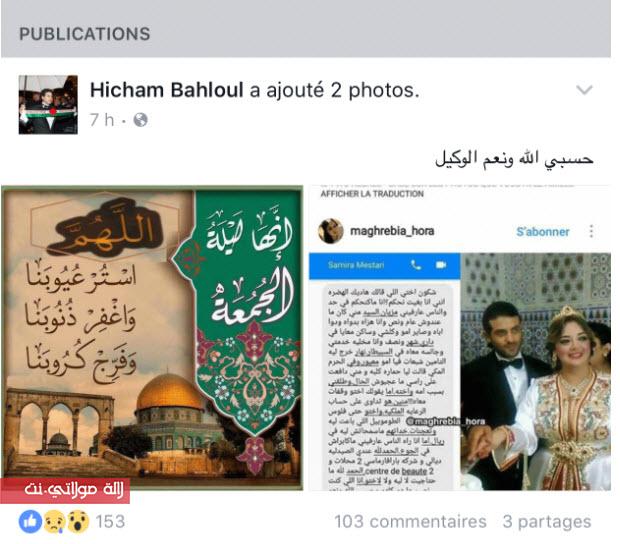Screen dimensions: 620x544
Task: Click the blue thumbs-up like reaction icon
Action: [x=30, y=521]
